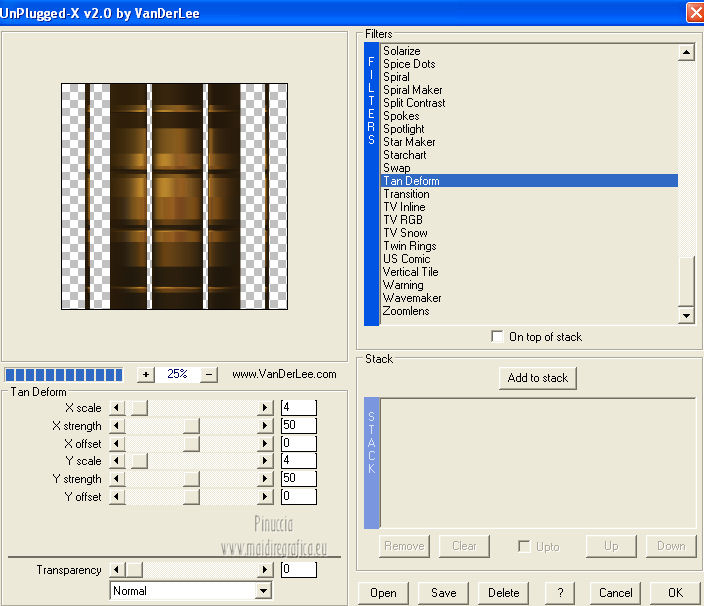The width and height of the screenshot is (704, 606).
Task: Click the filter preview image
Action: (x=174, y=196)
